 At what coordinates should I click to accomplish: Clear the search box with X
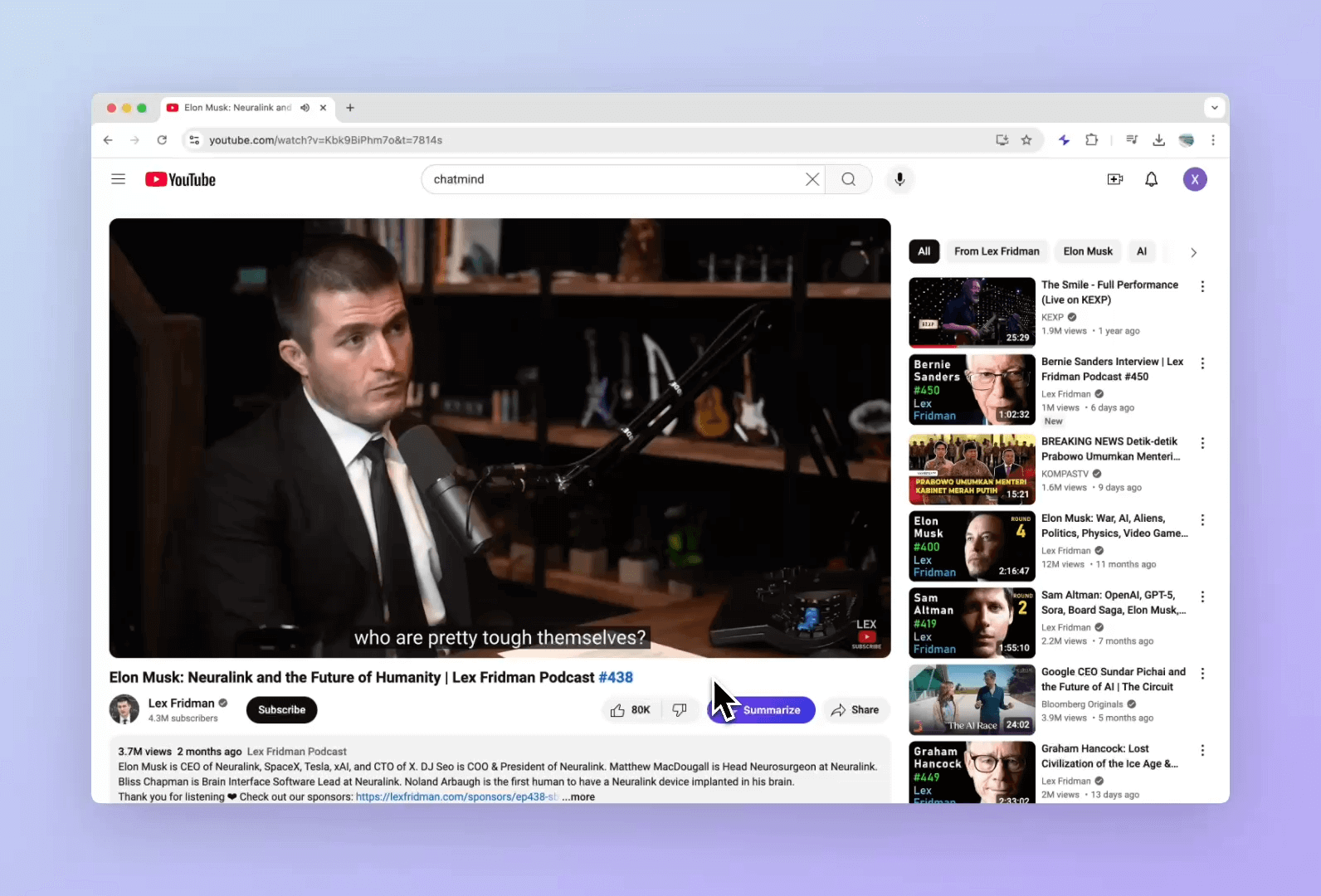812,179
